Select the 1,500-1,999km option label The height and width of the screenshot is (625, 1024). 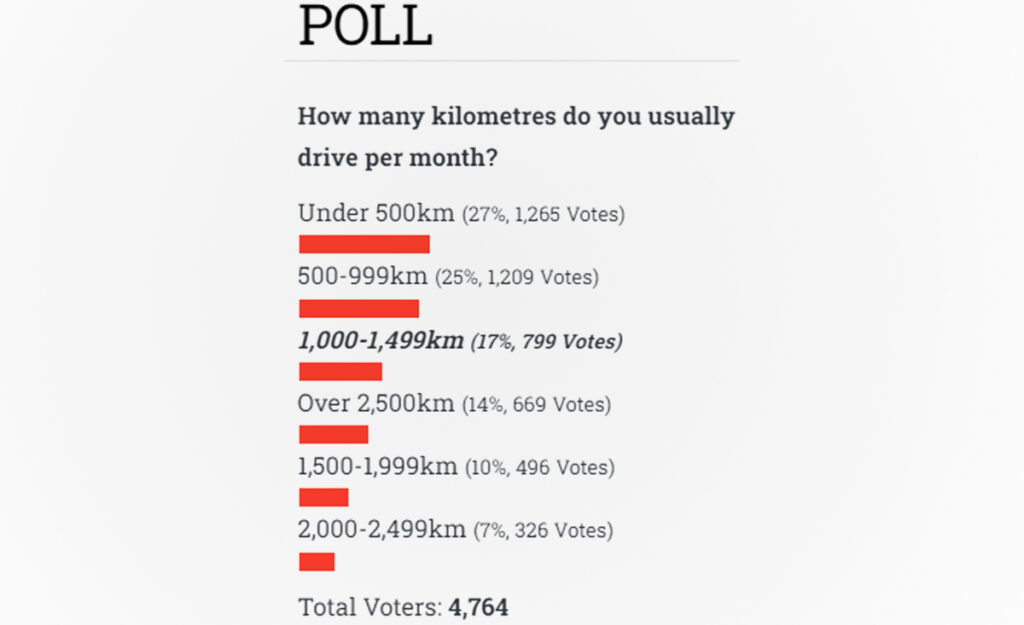click(377, 466)
